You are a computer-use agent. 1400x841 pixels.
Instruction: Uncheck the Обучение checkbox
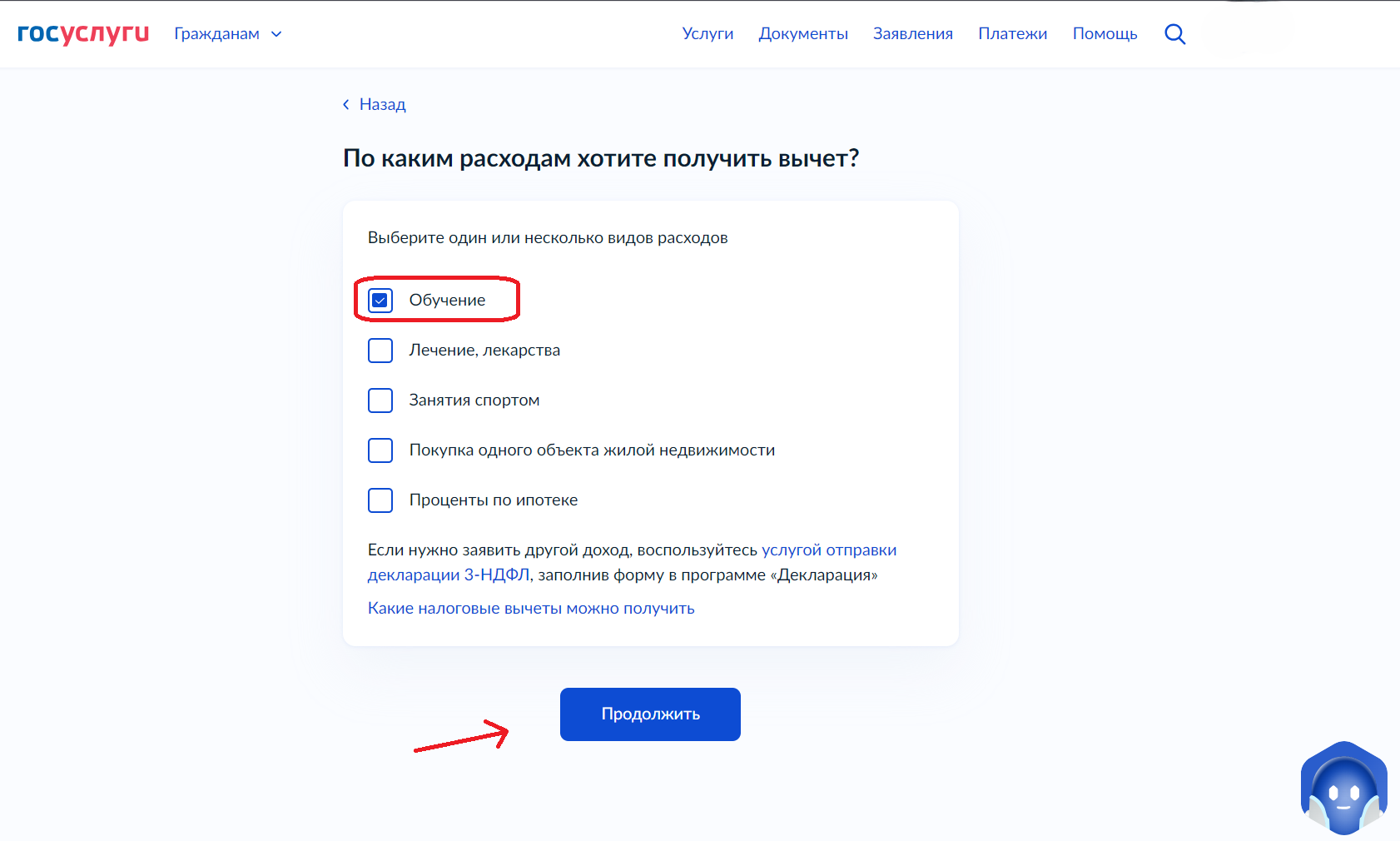pyautogui.click(x=380, y=300)
